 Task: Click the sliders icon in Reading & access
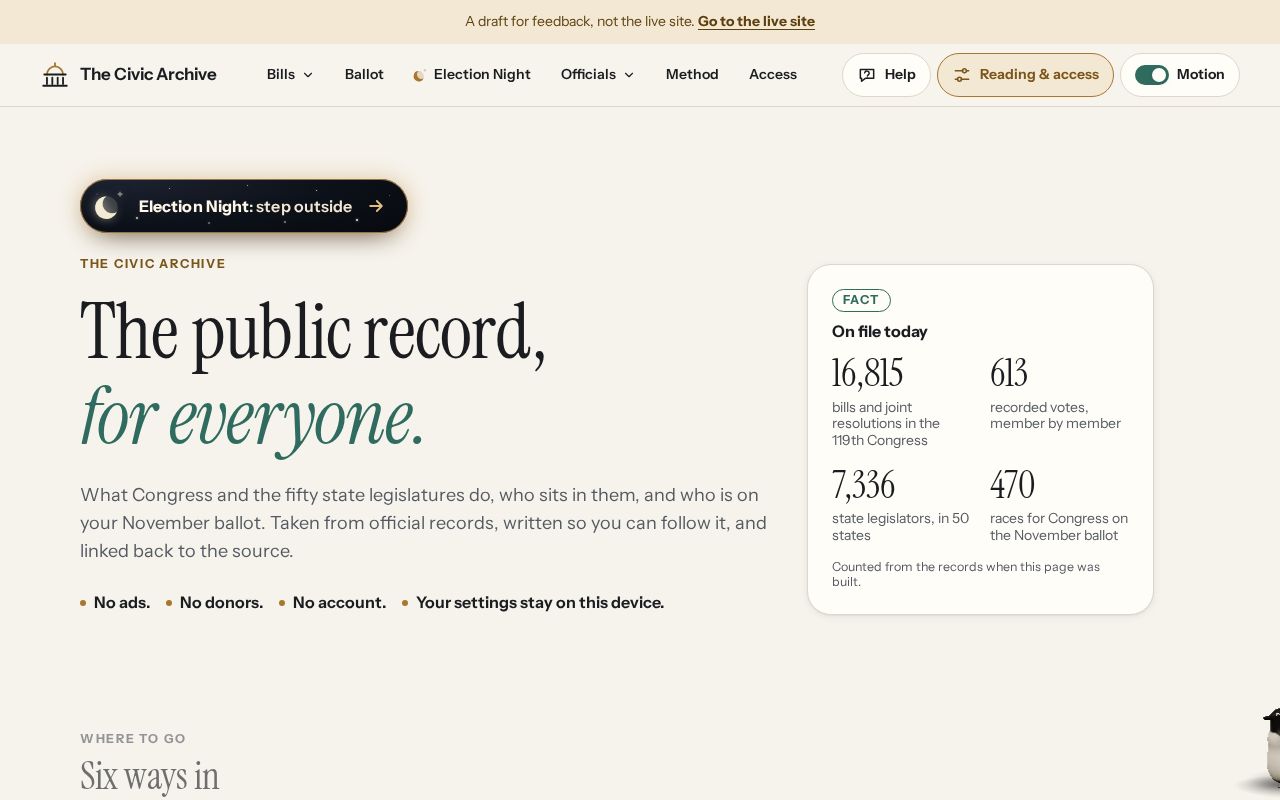[x=962, y=75]
